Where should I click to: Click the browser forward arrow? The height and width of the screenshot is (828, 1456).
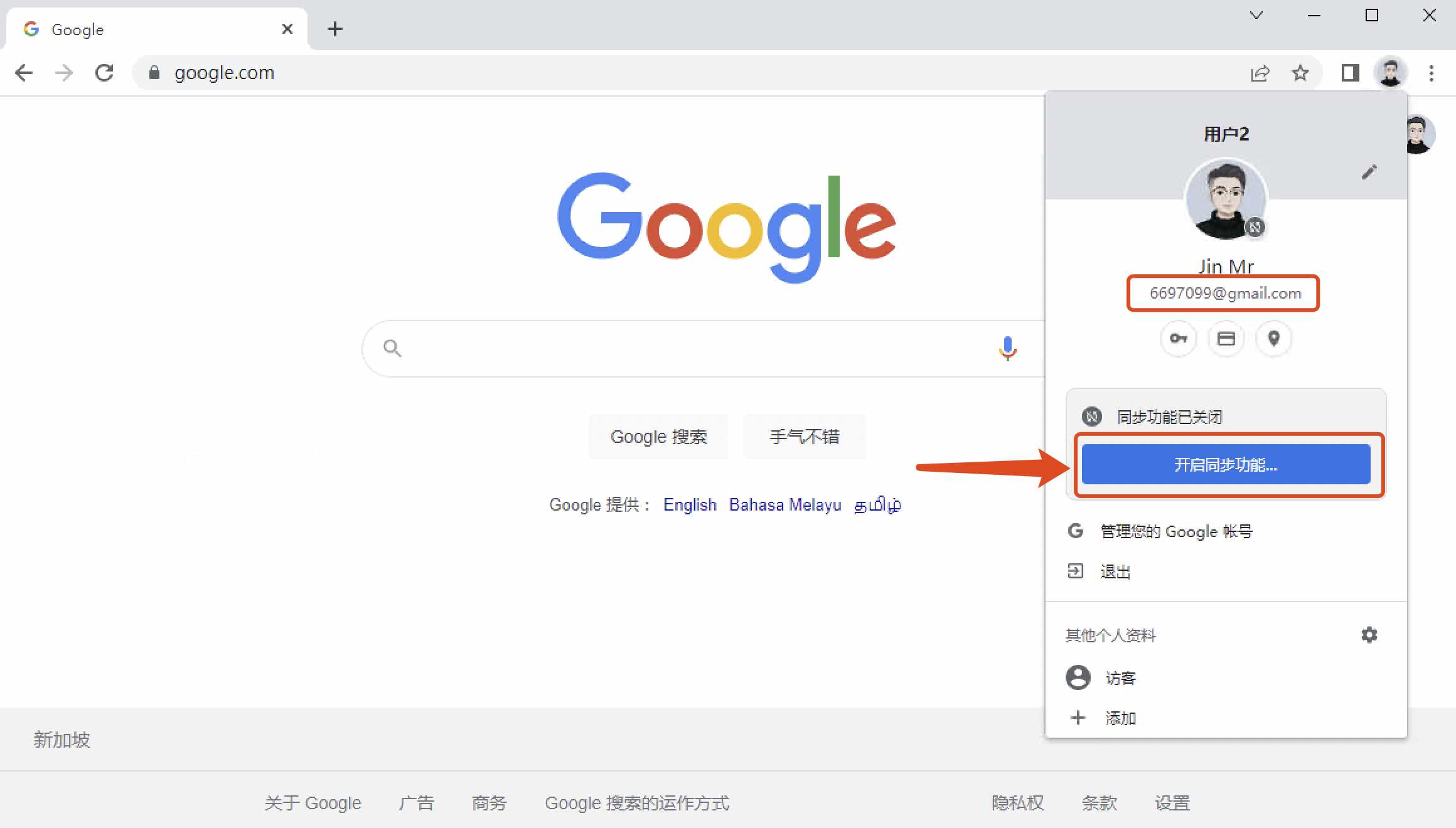tap(64, 73)
